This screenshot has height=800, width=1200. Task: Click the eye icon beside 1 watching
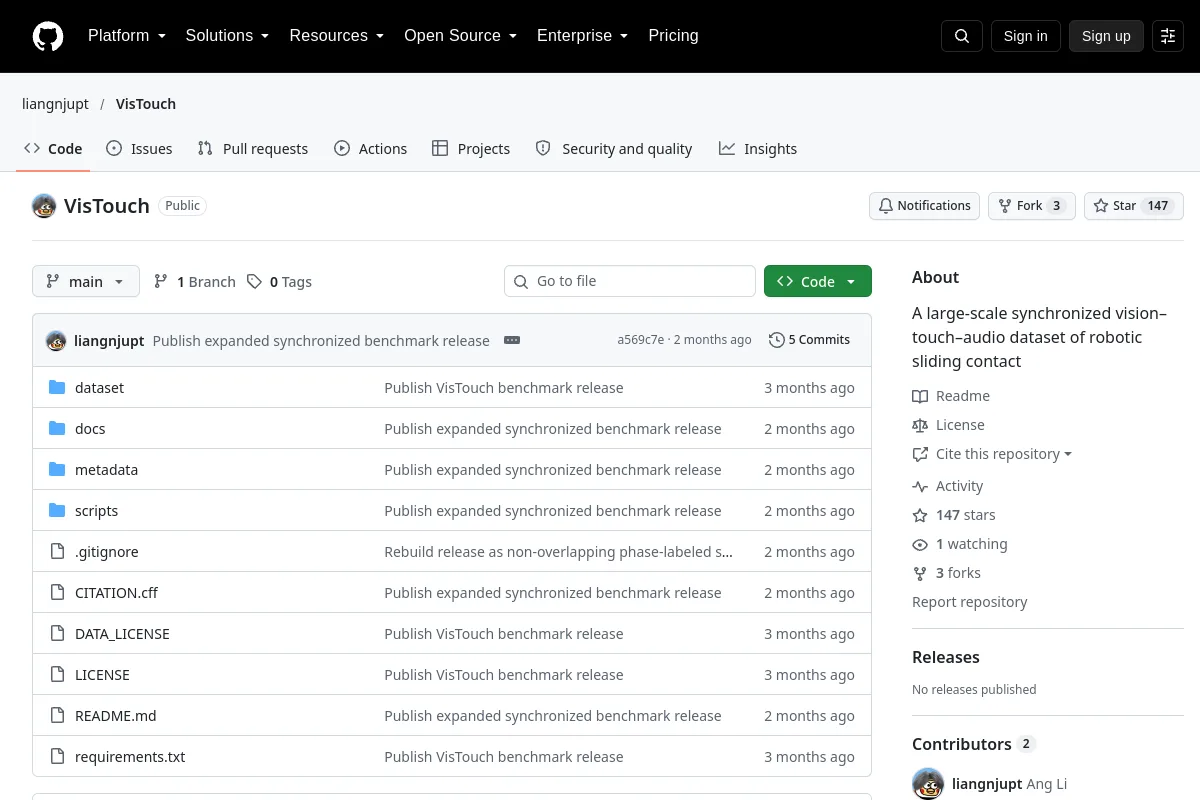[920, 545]
